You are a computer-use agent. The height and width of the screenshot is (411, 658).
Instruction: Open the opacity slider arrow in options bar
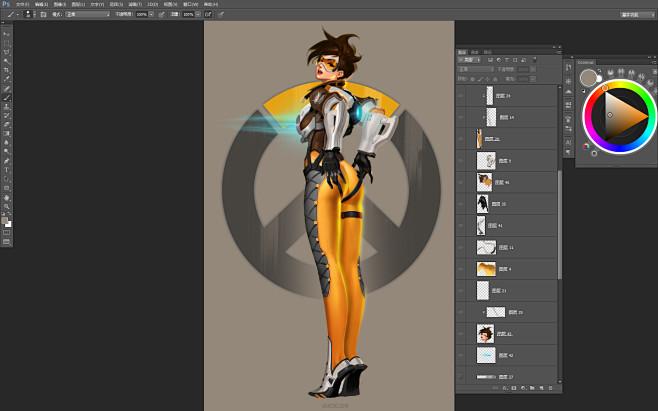tap(151, 14)
